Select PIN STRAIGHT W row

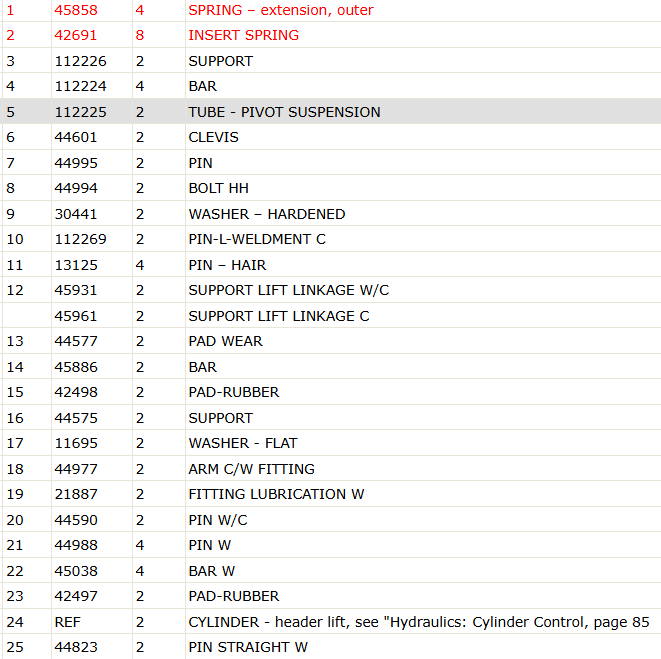330,647
